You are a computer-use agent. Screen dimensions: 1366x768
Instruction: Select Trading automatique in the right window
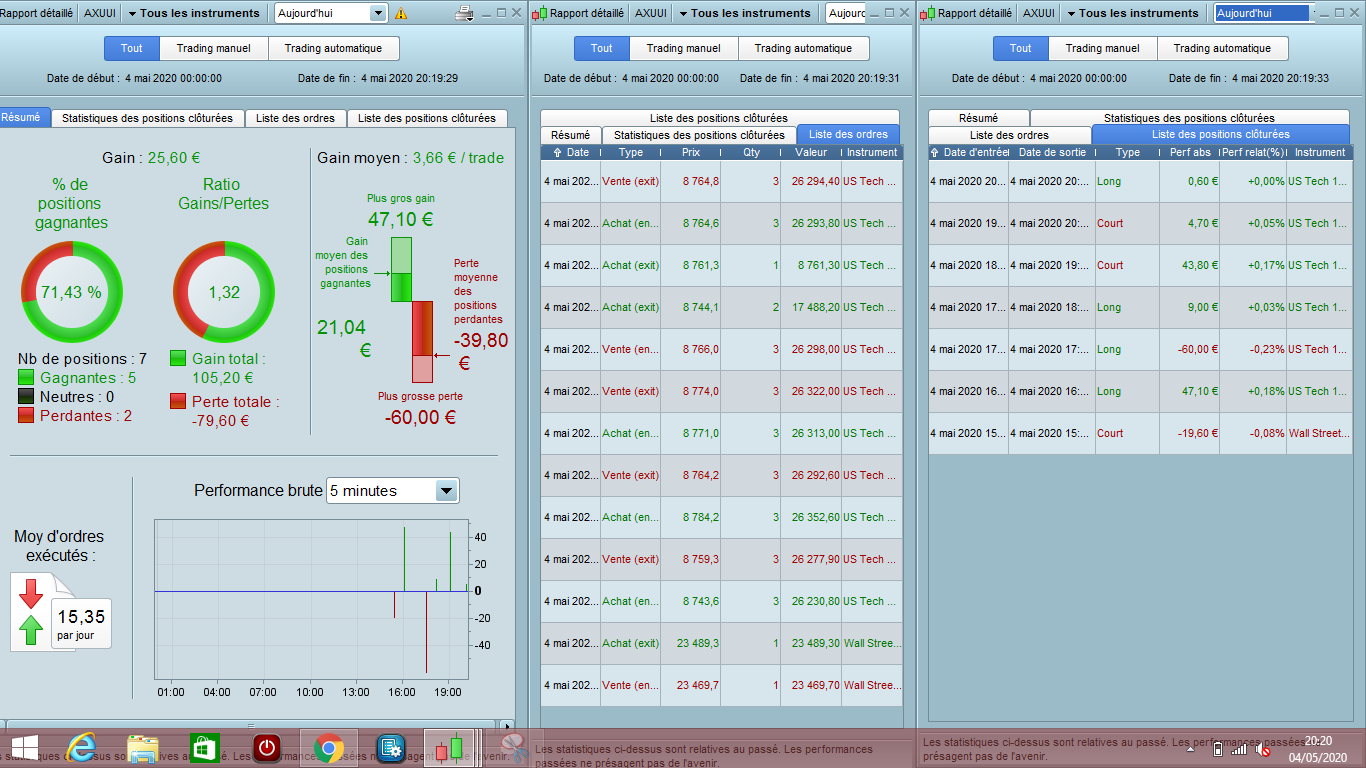tap(1222, 48)
